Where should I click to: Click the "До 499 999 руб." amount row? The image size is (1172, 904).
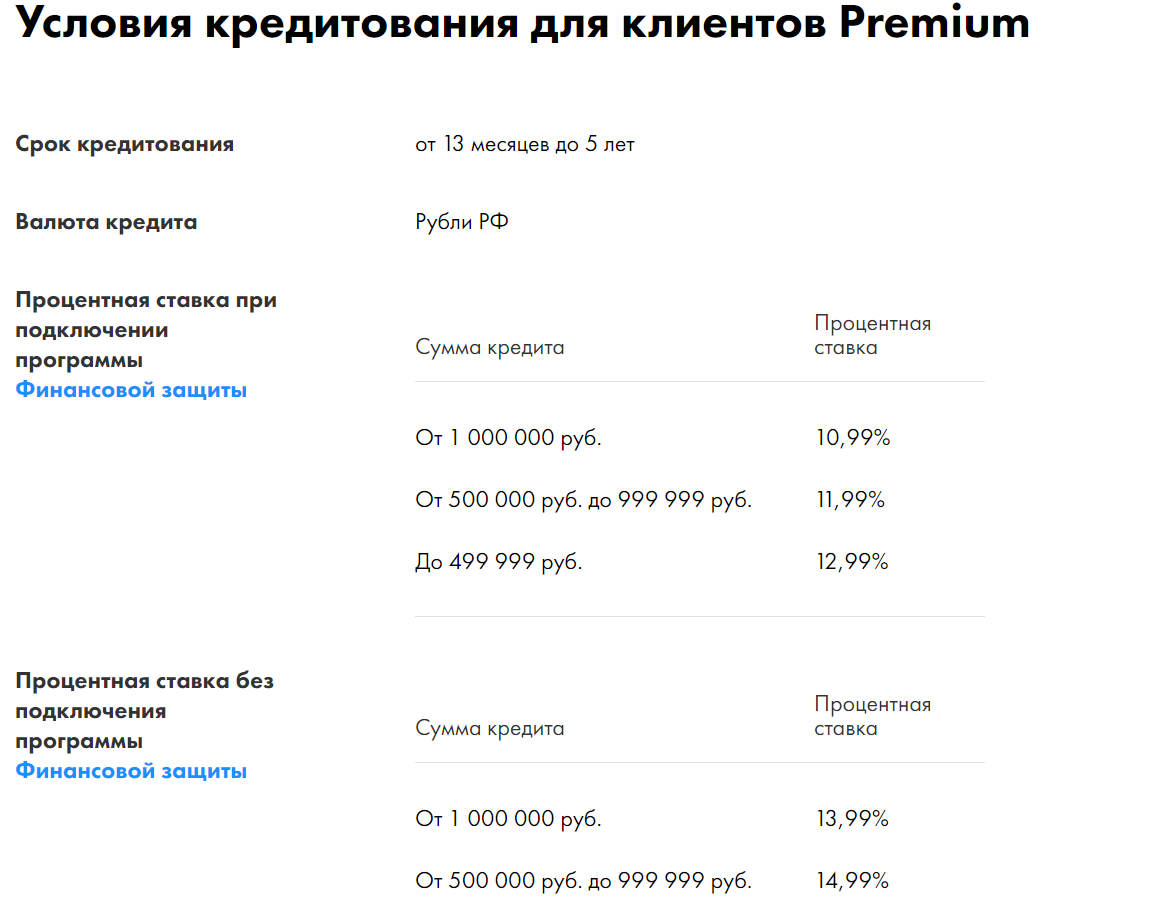(x=499, y=562)
